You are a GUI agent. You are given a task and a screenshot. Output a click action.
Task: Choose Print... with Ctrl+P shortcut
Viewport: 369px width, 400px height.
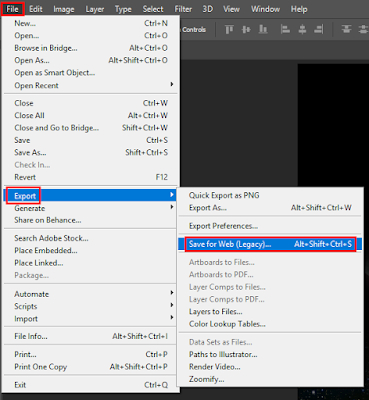click(x=91, y=354)
